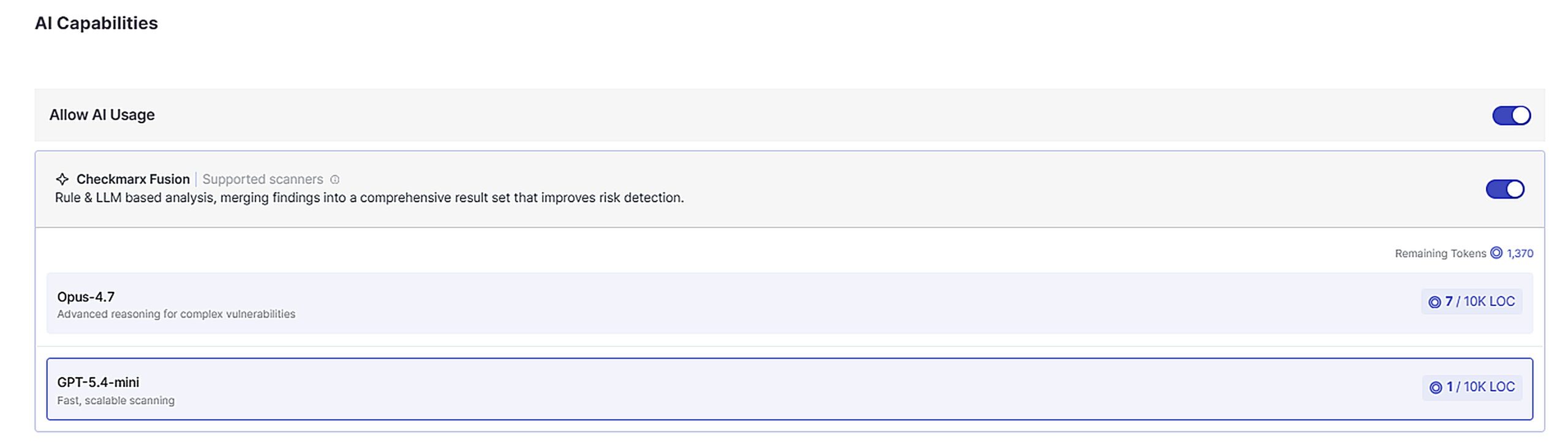The width and height of the screenshot is (1568, 442).
Task: Click the GPT-5.4-mini token cost icon
Action: 1435,387
